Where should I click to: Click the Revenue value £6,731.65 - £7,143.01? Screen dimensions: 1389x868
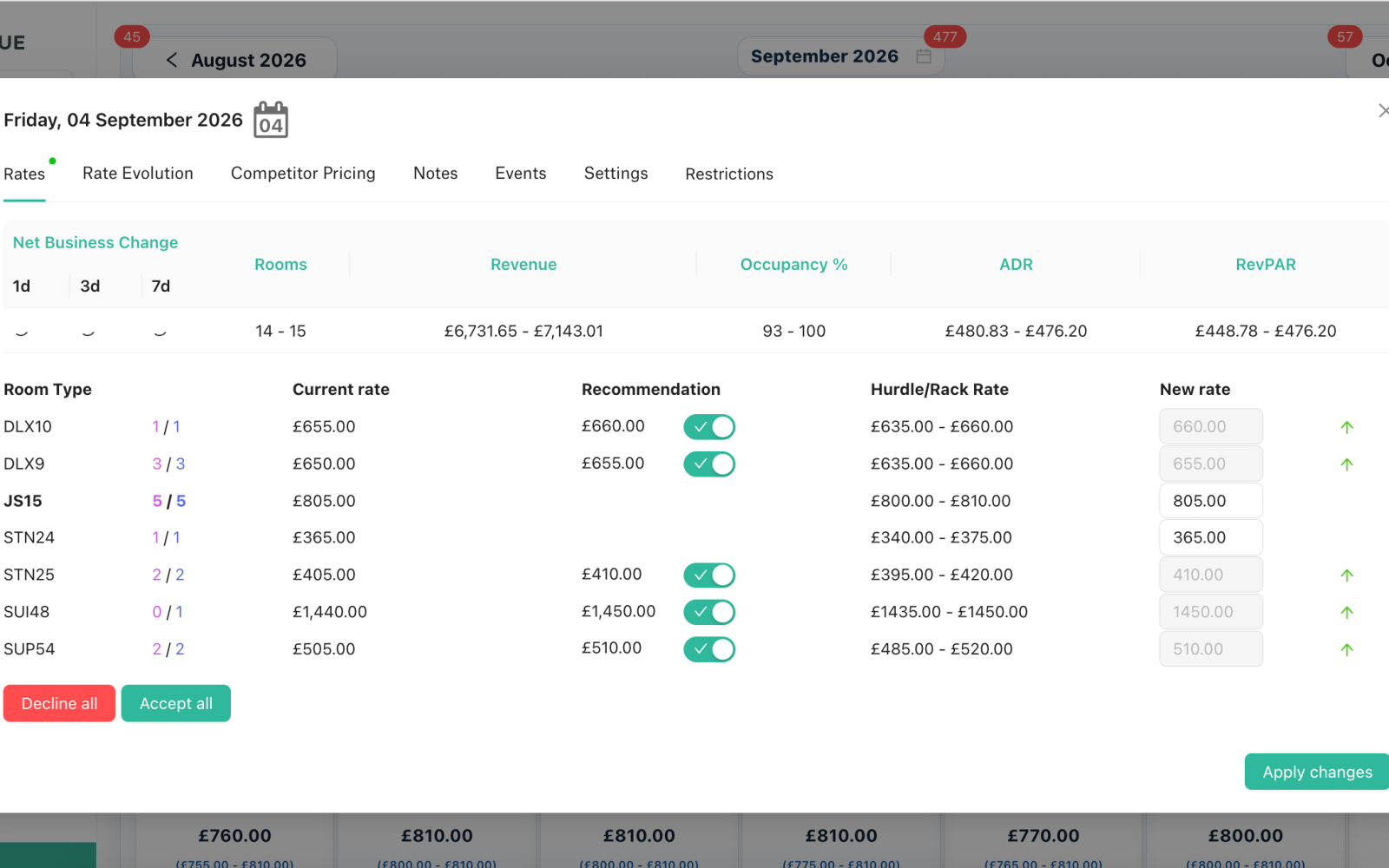[x=523, y=331]
